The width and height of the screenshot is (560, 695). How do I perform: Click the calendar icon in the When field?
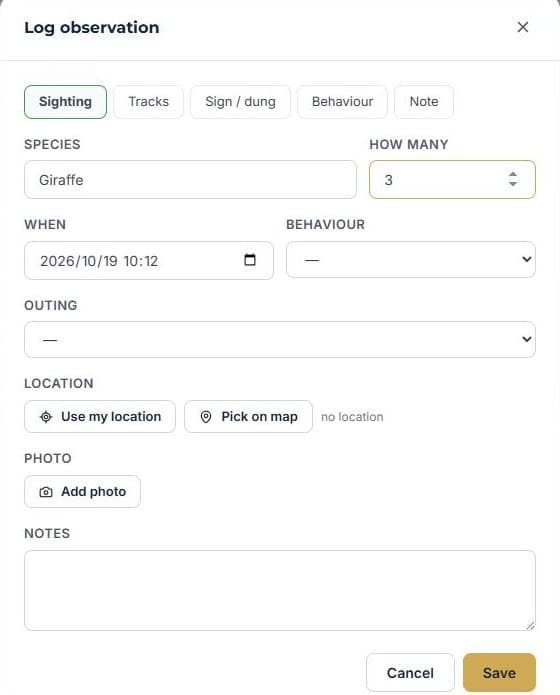coord(250,260)
